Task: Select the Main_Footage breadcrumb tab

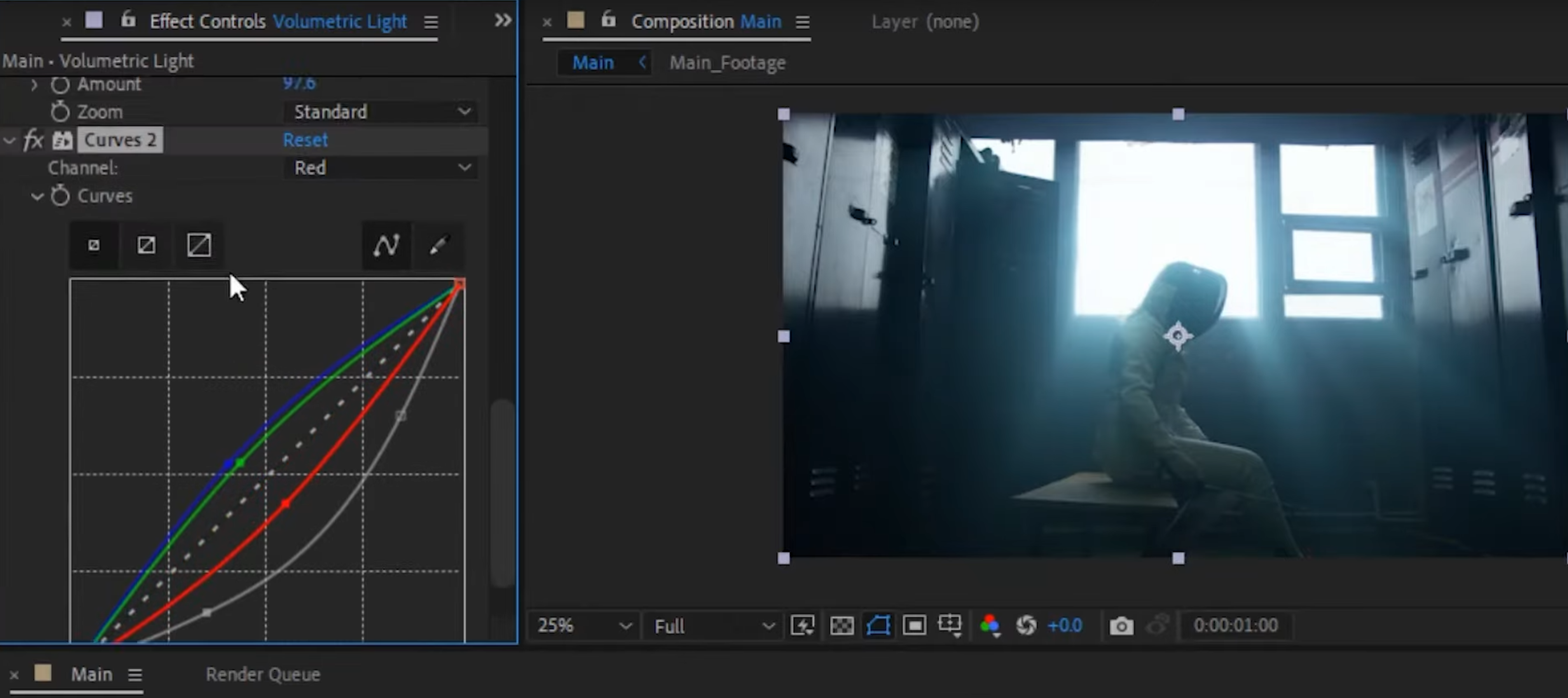Action: tap(728, 63)
